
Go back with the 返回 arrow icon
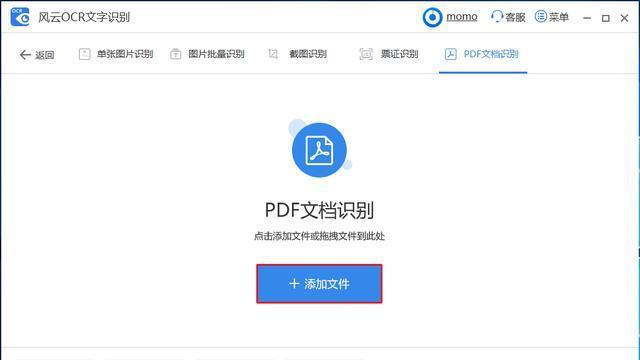tap(25, 55)
